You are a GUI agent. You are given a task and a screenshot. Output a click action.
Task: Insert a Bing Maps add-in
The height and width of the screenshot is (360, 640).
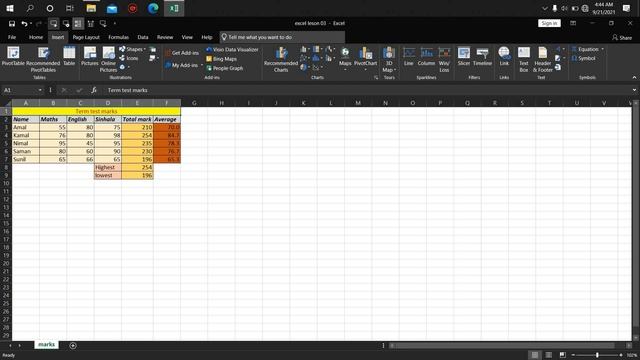222,59
